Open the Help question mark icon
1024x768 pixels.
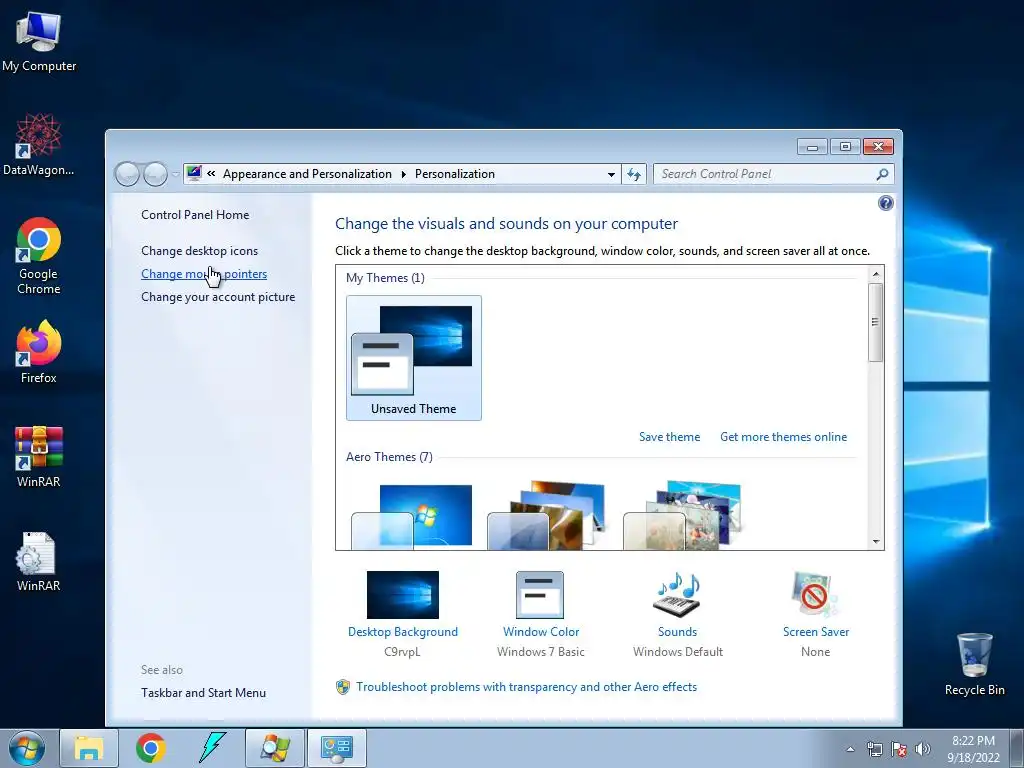[x=886, y=203]
